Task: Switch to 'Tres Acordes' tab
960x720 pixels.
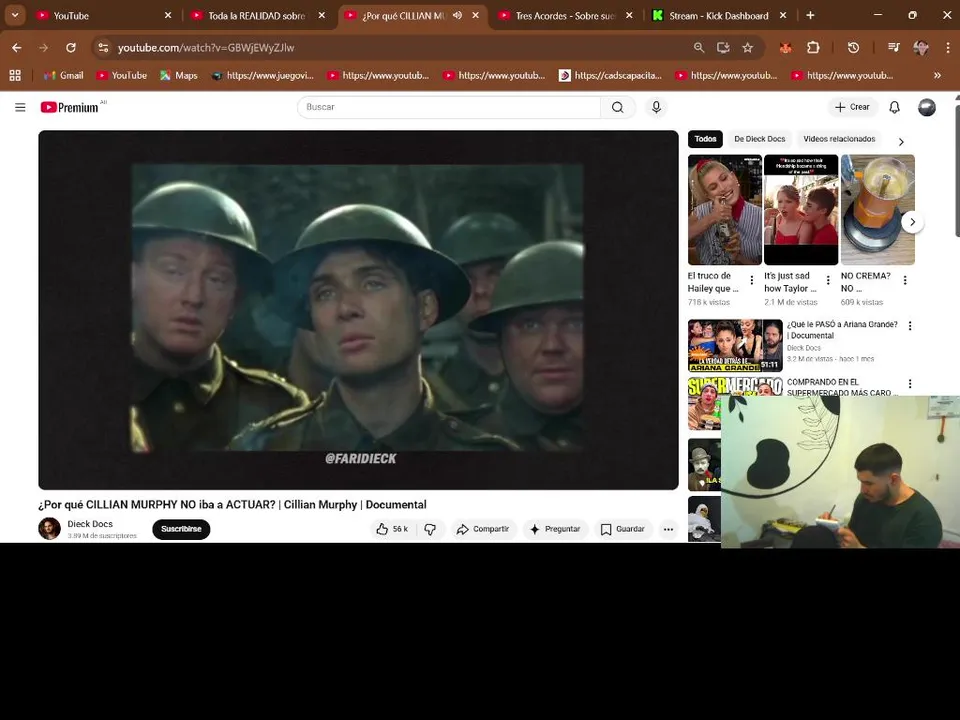Action: point(564,16)
